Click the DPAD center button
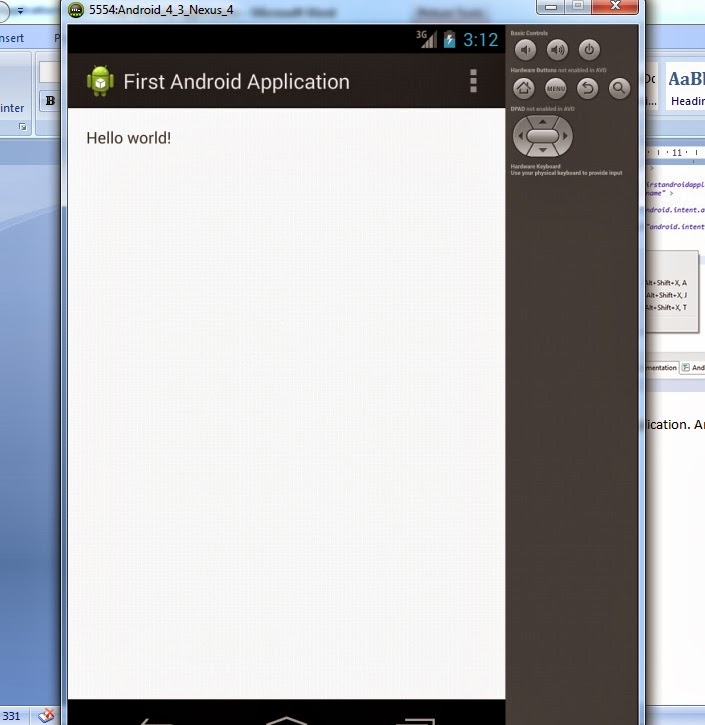Viewport: 705px width, 725px height. (x=543, y=136)
